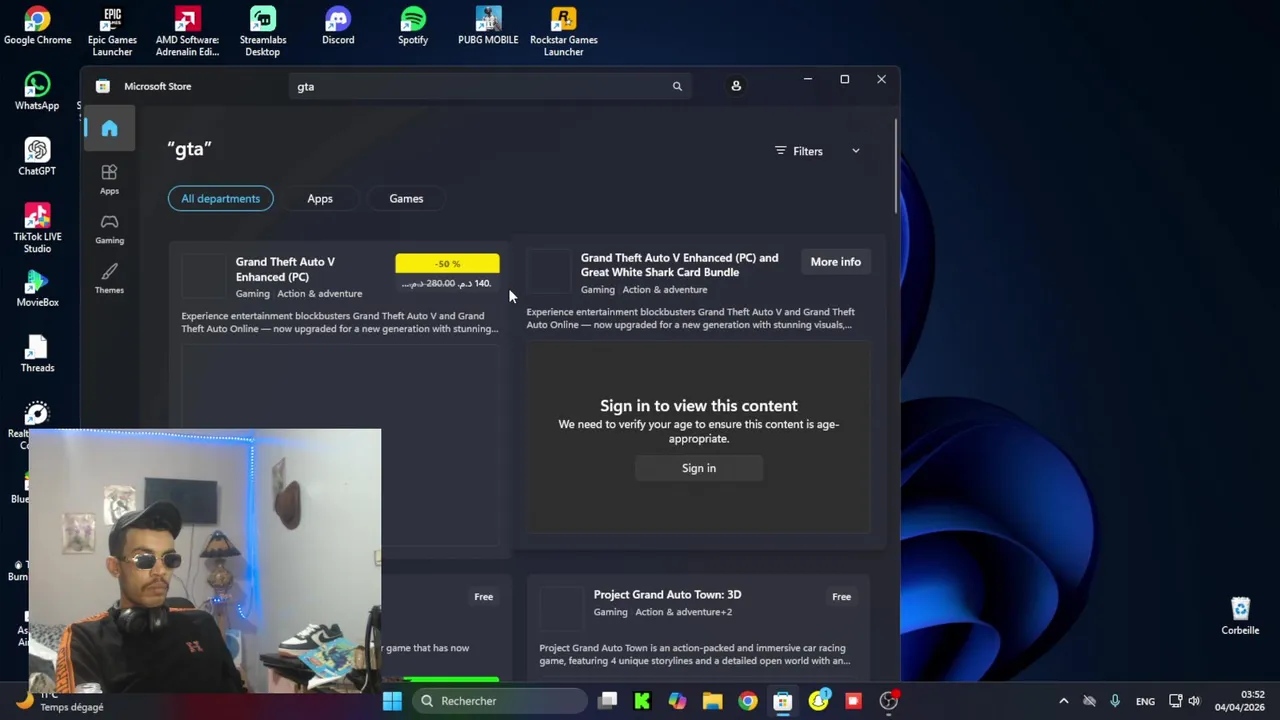The image size is (1280, 720).
Task: Open OBS Studio icon on taskbar
Action: [888, 701]
